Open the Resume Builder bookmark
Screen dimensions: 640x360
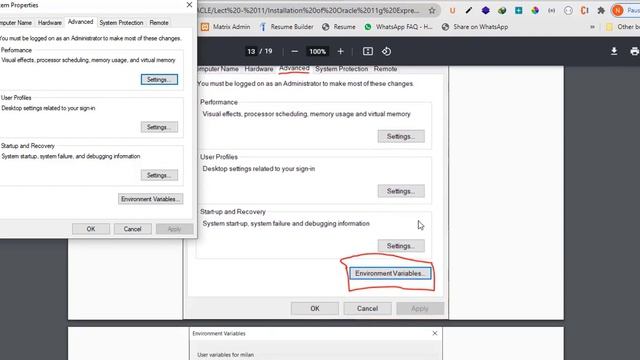[x=287, y=27]
